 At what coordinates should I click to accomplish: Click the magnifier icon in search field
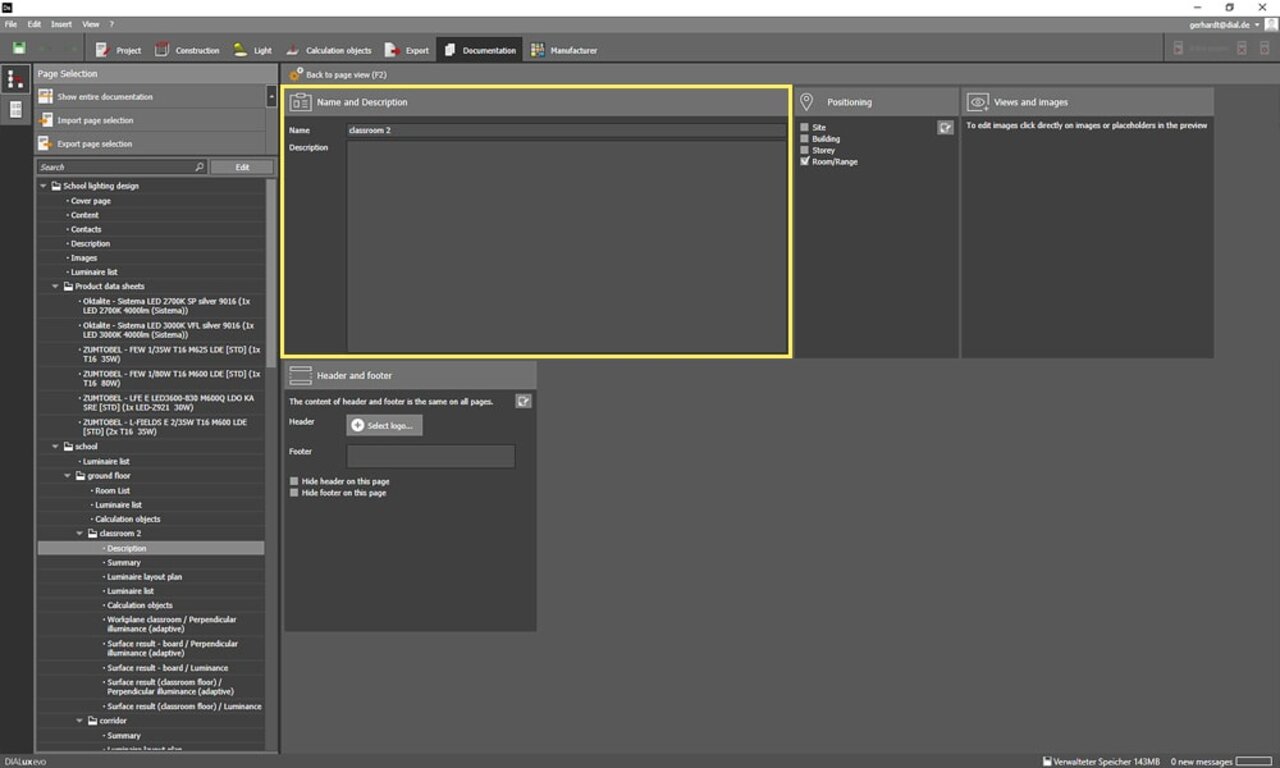pos(199,167)
